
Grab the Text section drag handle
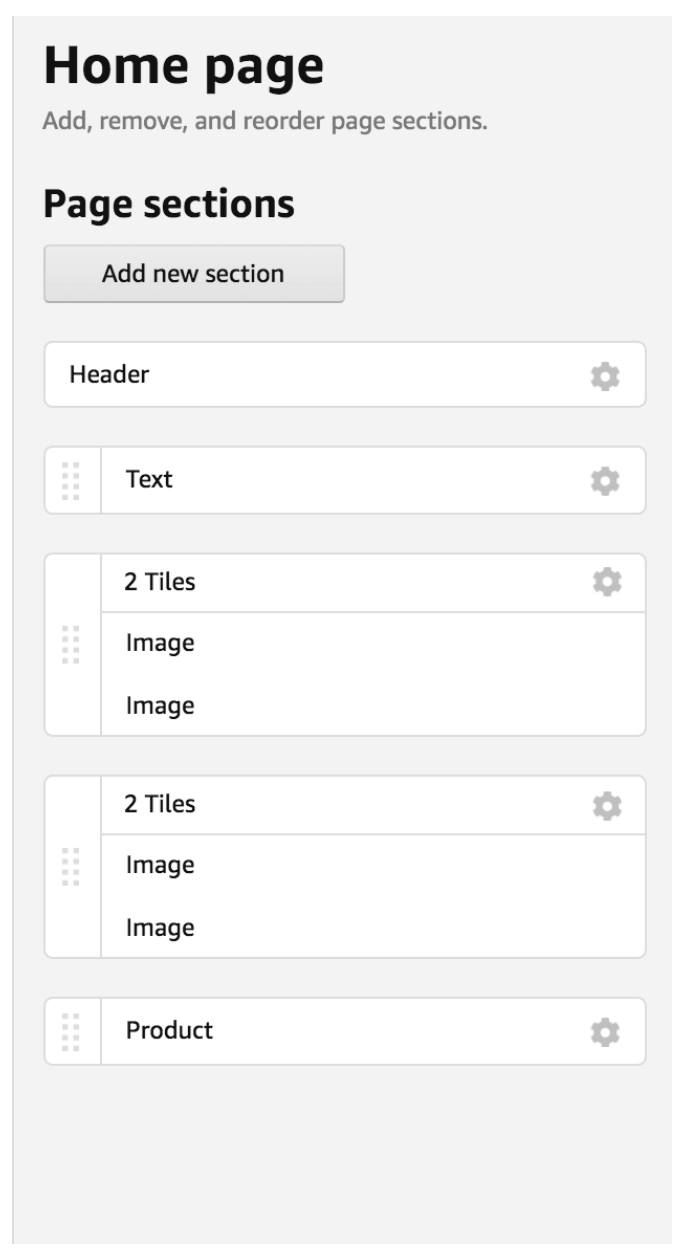click(71, 481)
